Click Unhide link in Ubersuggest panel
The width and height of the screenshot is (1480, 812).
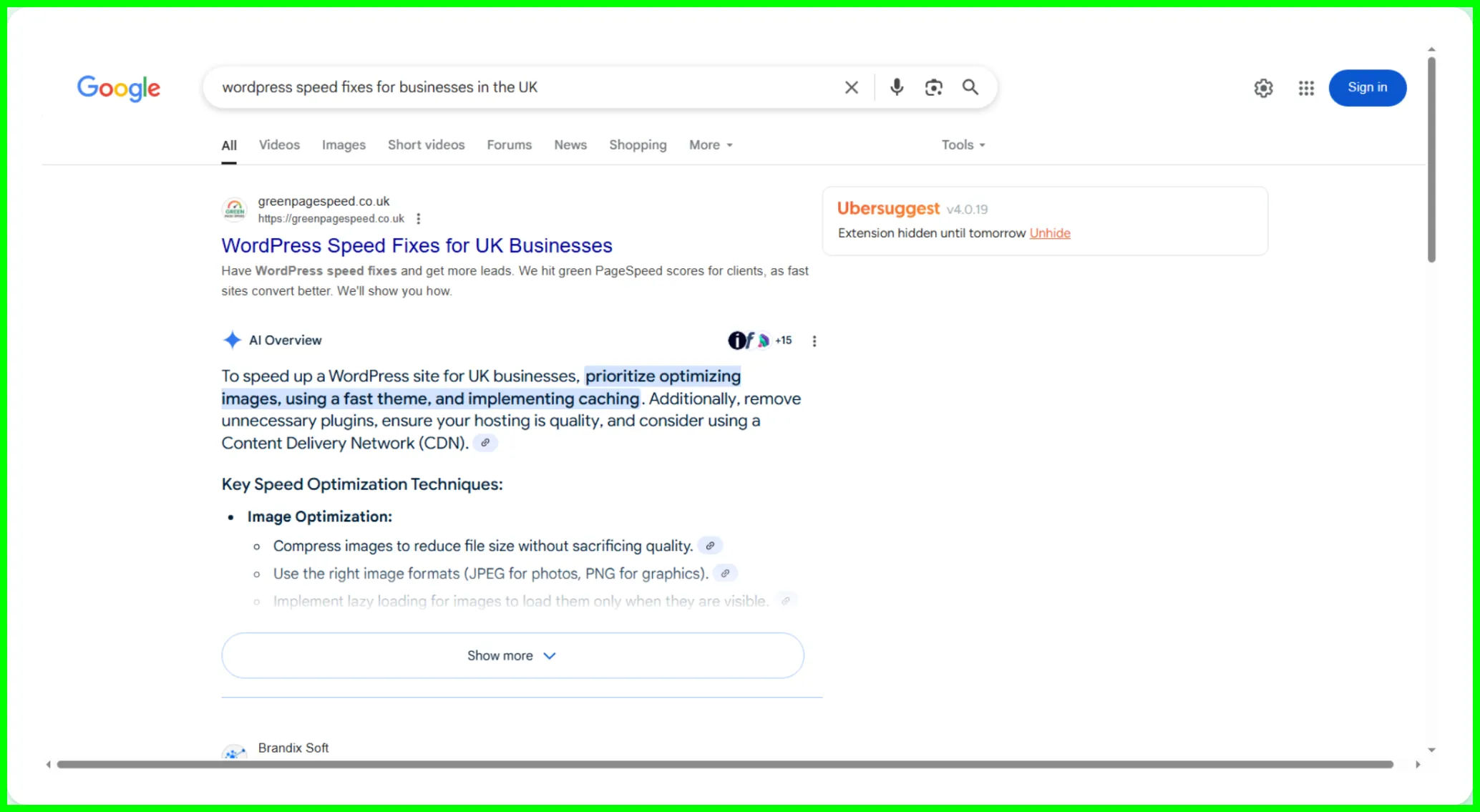[x=1050, y=233]
